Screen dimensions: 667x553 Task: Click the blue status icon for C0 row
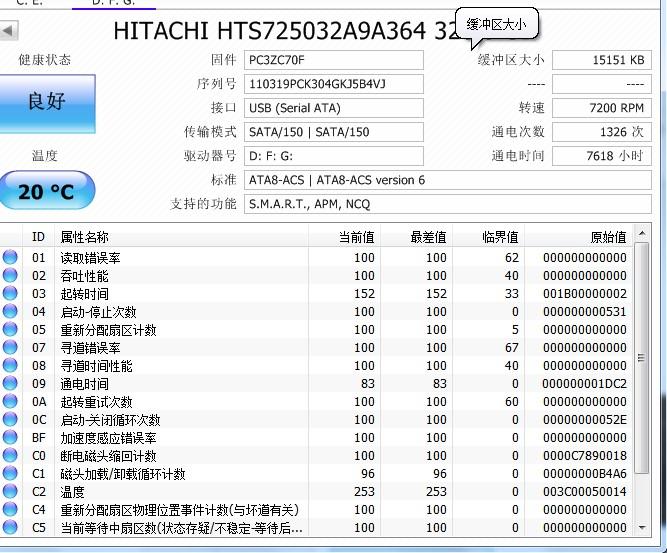click(10, 455)
